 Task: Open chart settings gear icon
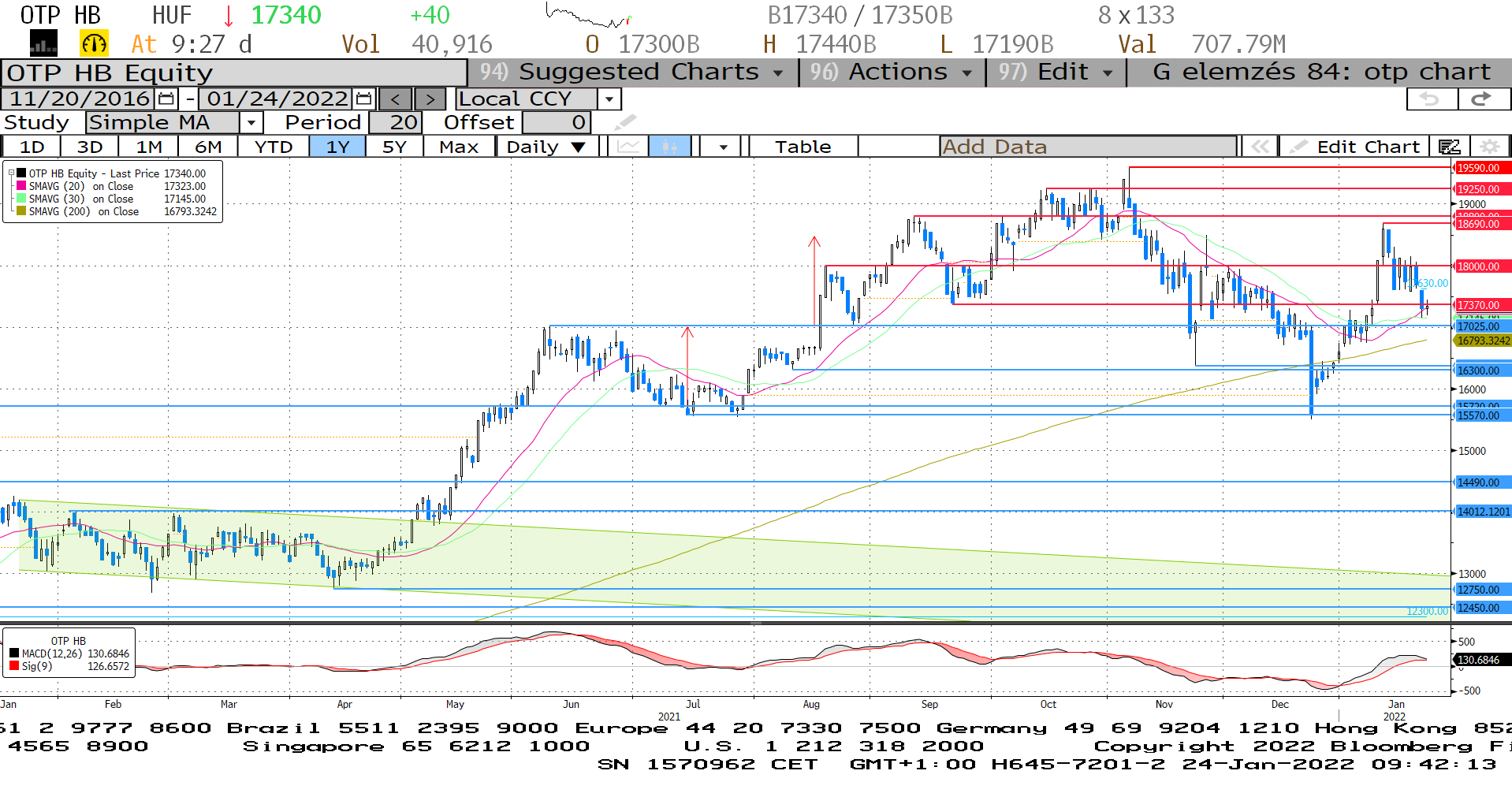tap(1489, 147)
